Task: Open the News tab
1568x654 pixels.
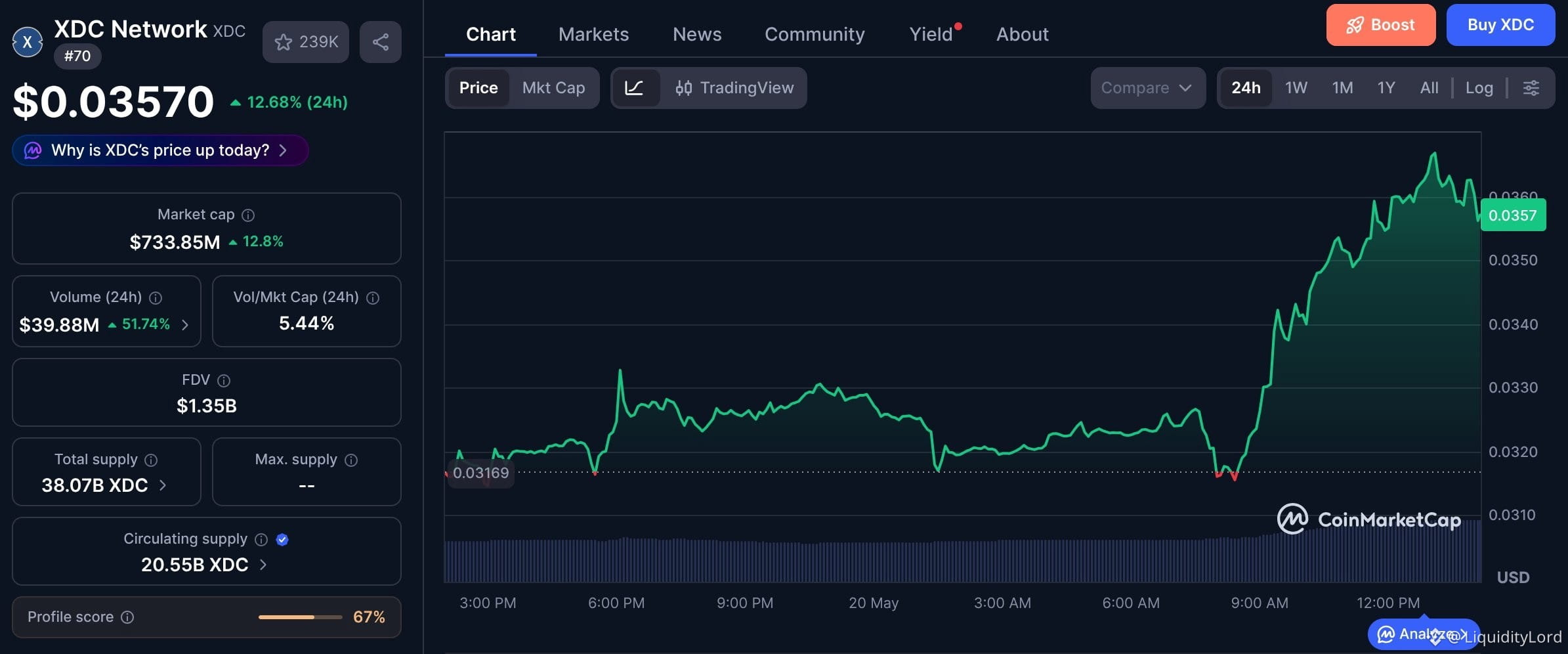Action: pyautogui.click(x=697, y=34)
